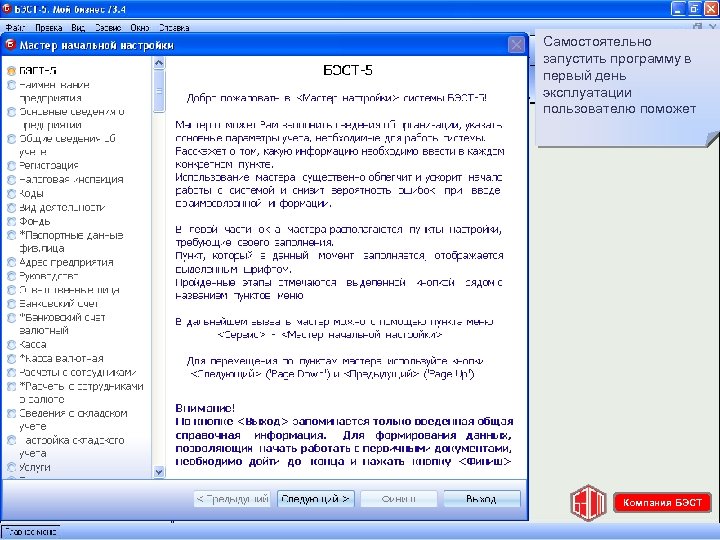The width and height of the screenshot is (720, 540).
Task: Select Общие сведения об учете step
Action: (x=62, y=145)
